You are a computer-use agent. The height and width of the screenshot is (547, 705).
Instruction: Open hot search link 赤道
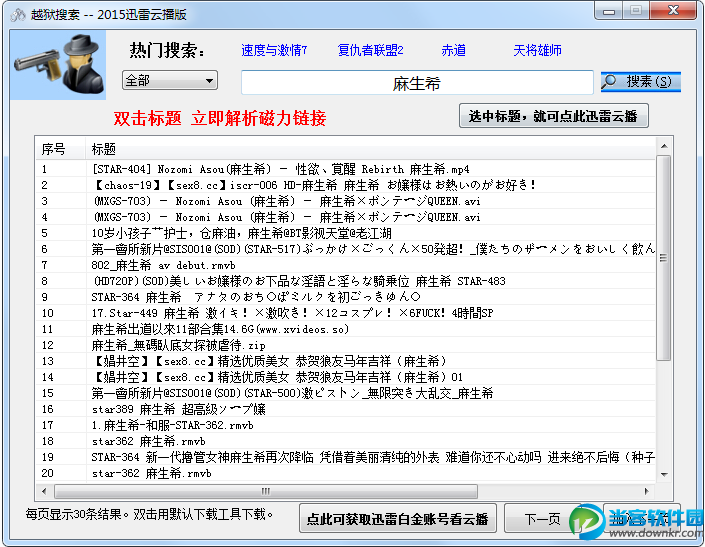(x=453, y=50)
